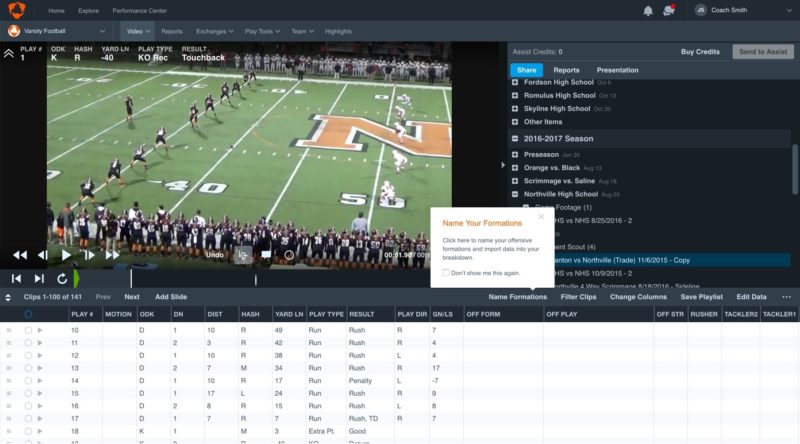
Task: Click the Name Formations button
Action: (517, 297)
